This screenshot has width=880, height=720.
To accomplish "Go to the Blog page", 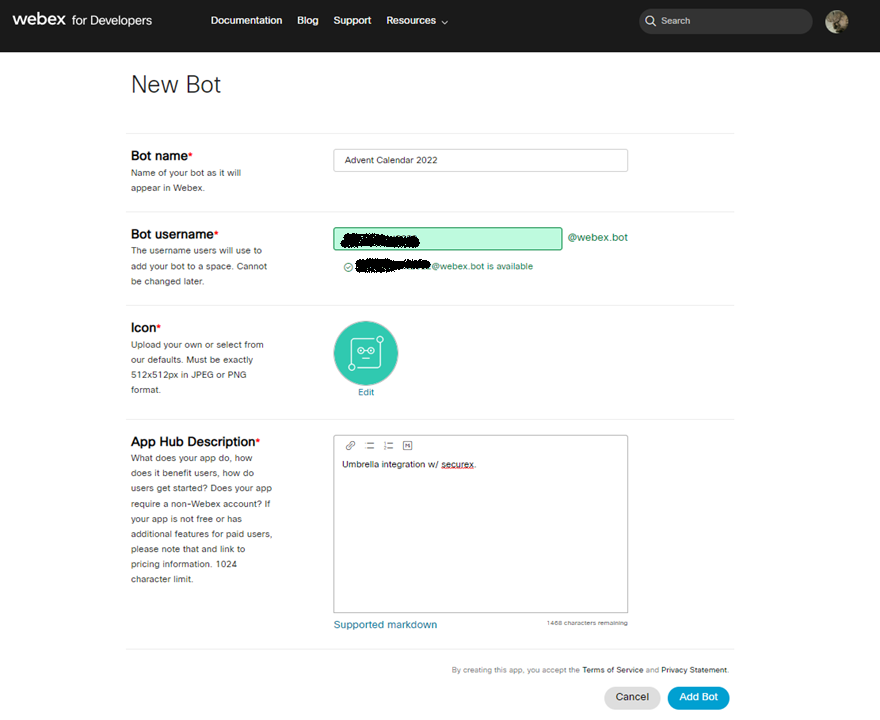I will 308,20.
